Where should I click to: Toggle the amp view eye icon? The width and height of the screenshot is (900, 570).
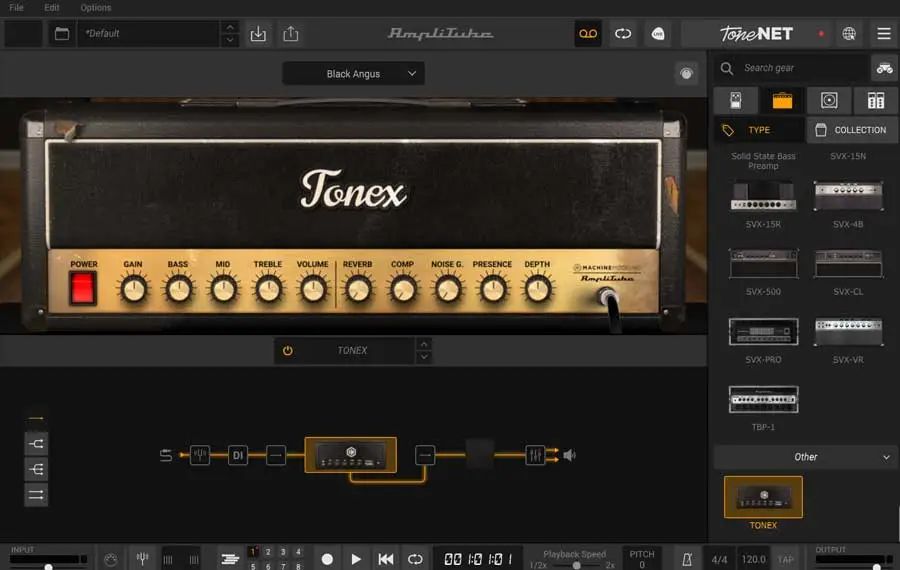(x=686, y=73)
